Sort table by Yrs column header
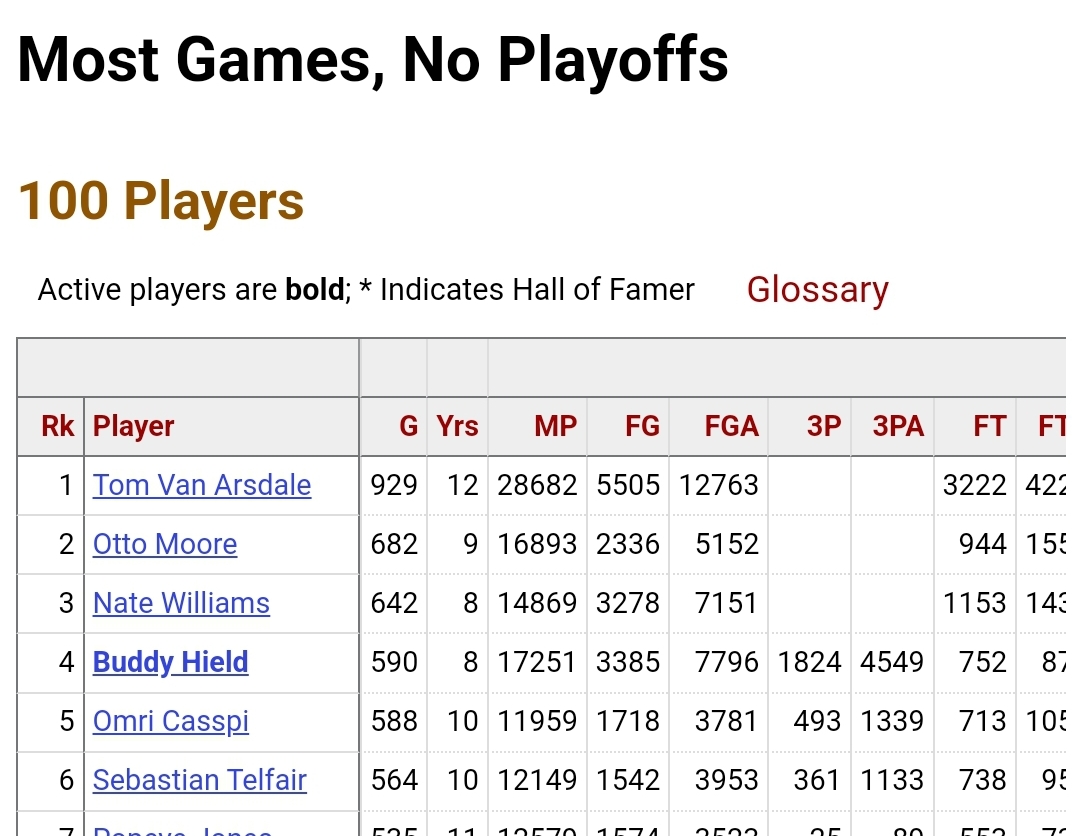This screenshot has height=836, width=1080. 457,426
